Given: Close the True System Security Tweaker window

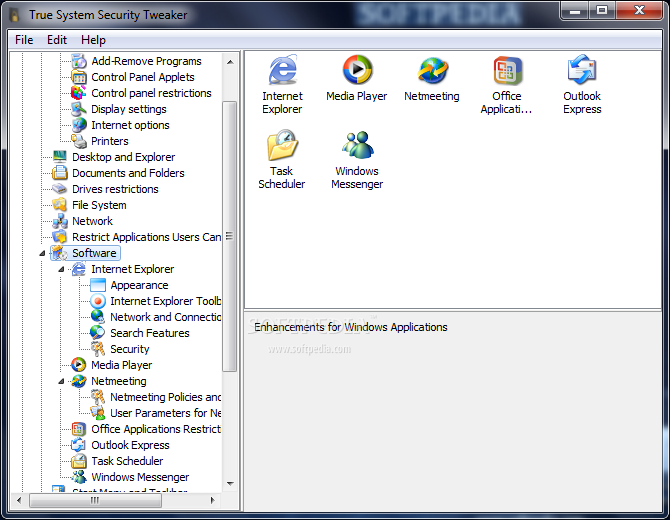Looking at the screenshot, I should (x=639, y=10).
